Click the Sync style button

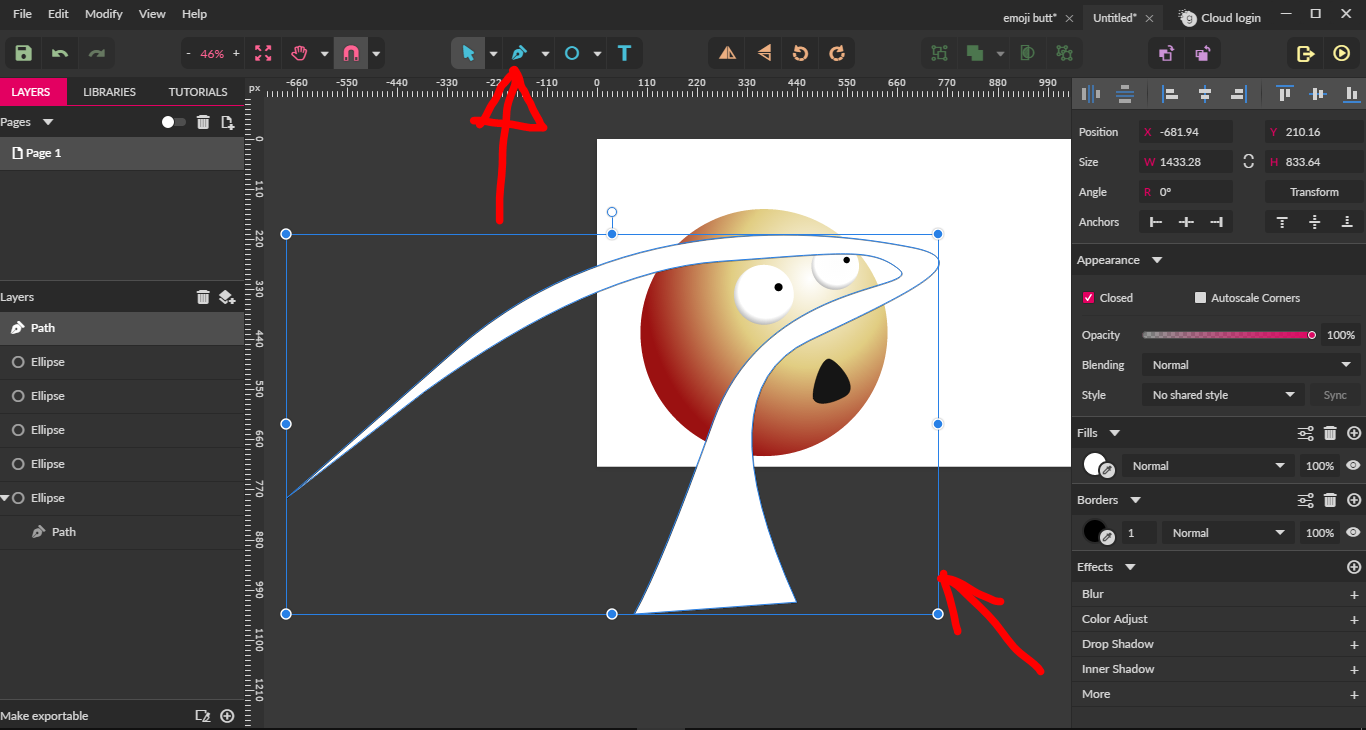click(1335, 395)
